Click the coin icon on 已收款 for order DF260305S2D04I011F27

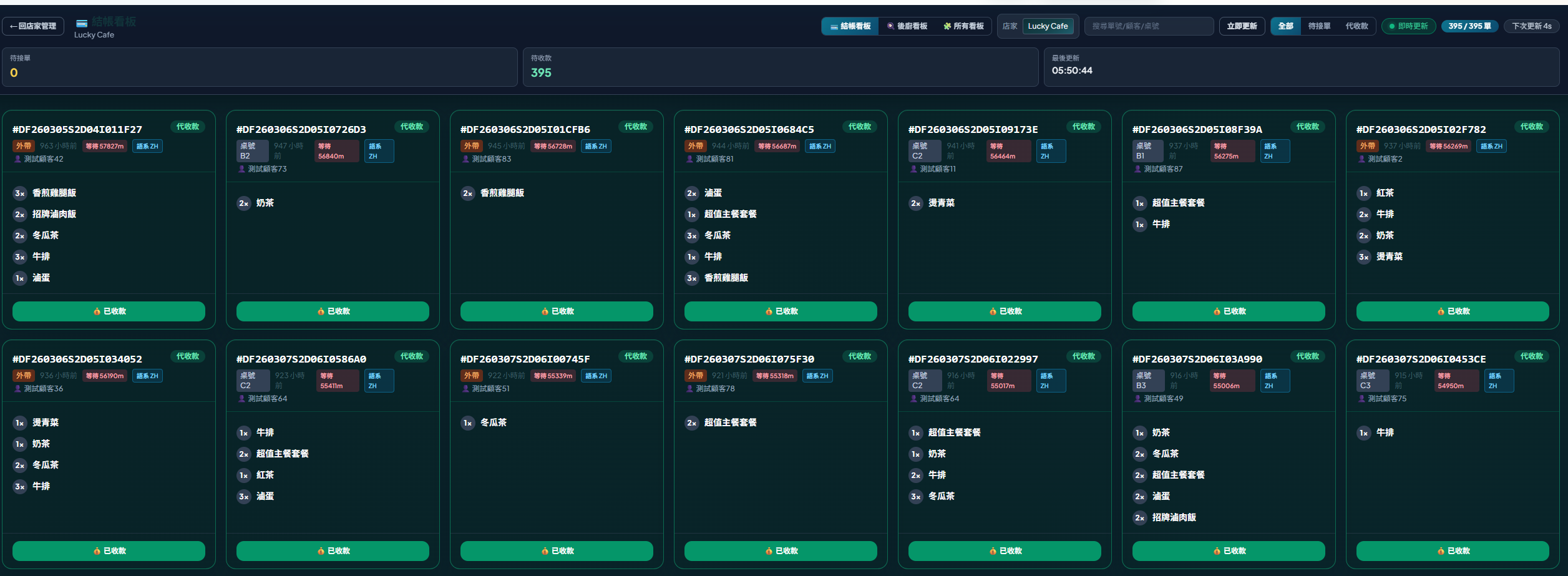97,311
